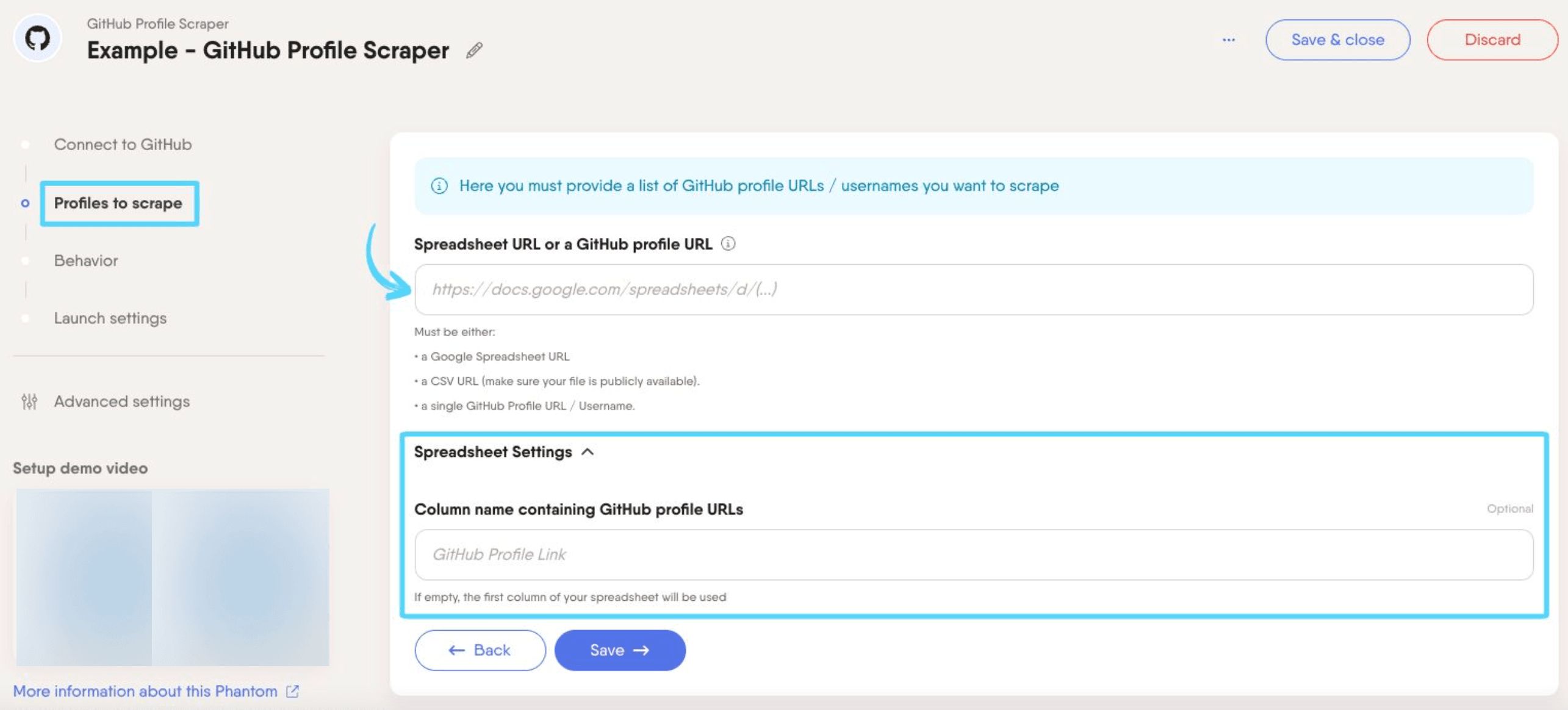Click the Discard button
The image size is (1568, 710).
click(x=1492, y=40)
